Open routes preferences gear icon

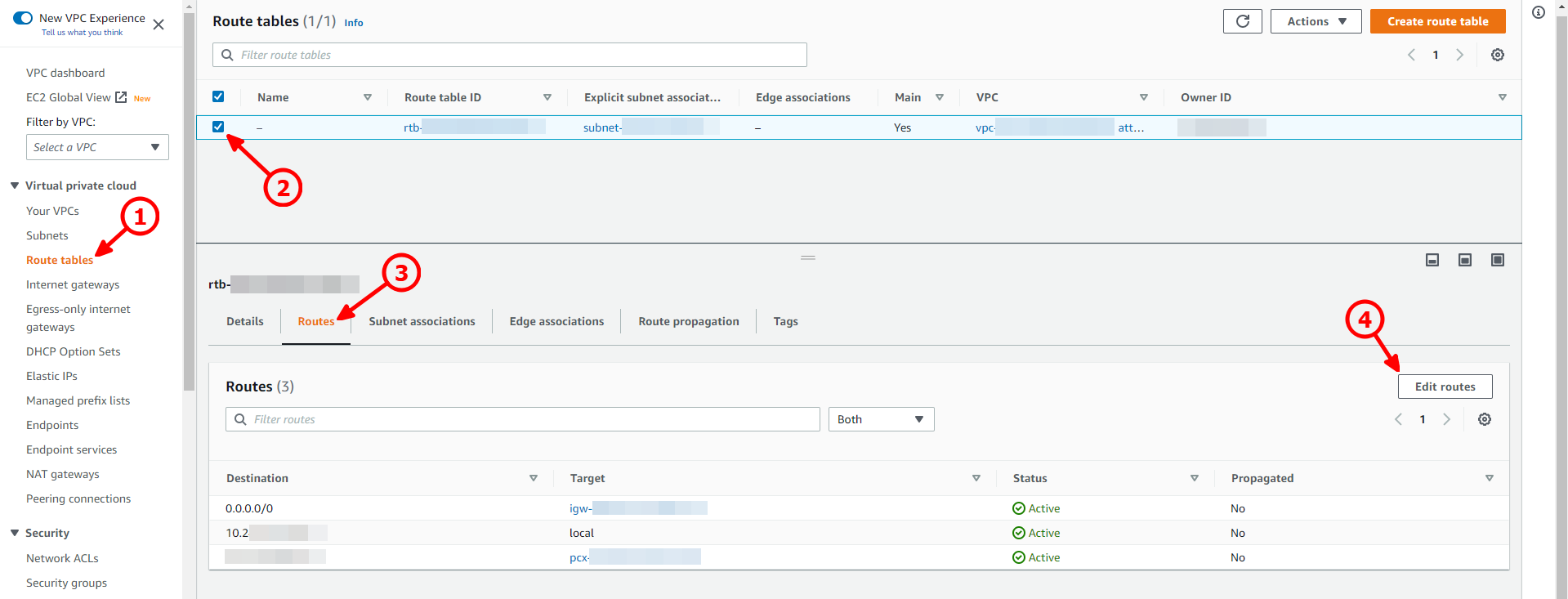[x=1484, y=419]
